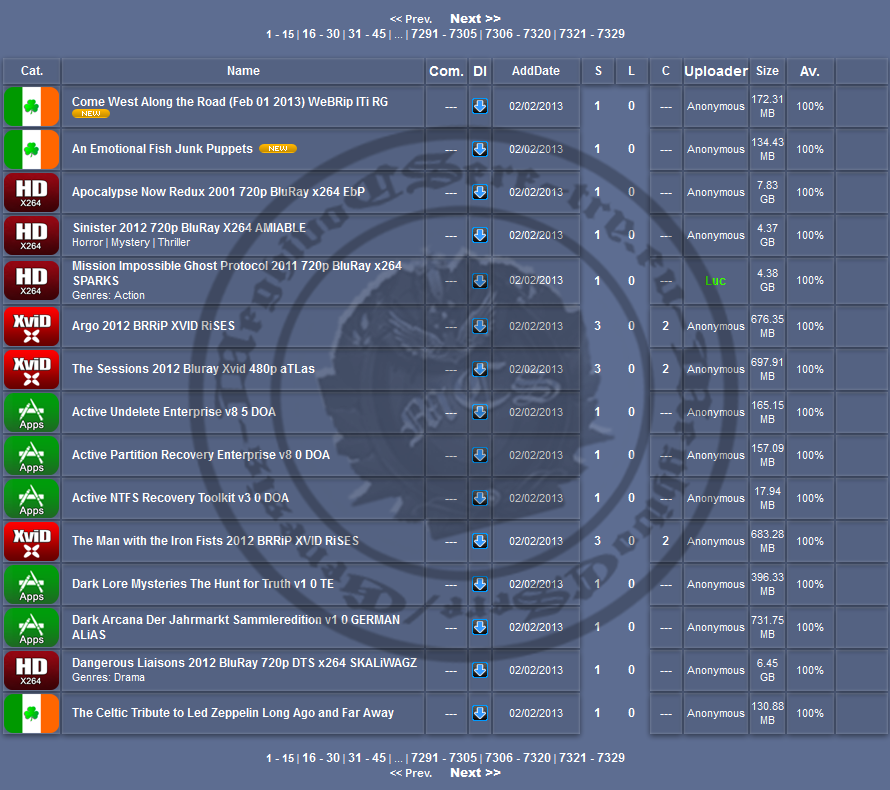The height and width of the screenshot is (790, 890).
Task: Click seeders count 3 for The Sessions
Action: click(597, 369)
